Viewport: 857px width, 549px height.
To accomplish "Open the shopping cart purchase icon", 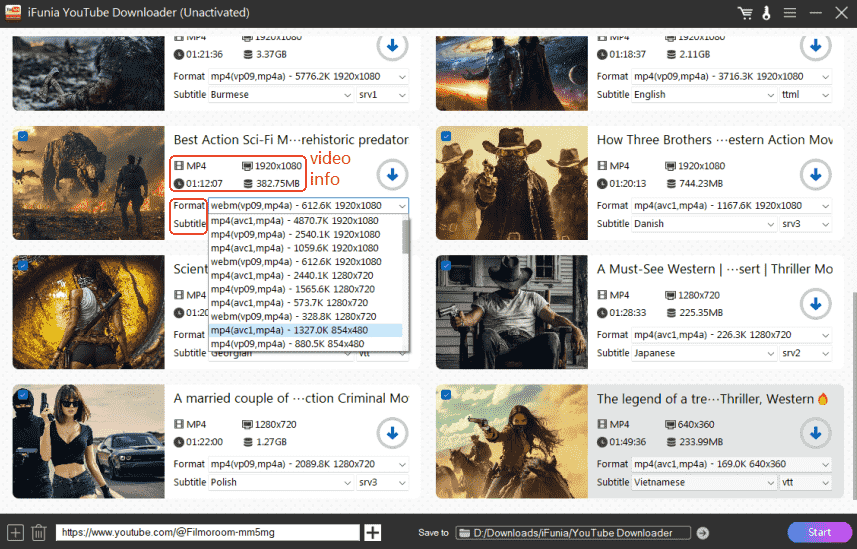I will pyautogui.click(x=744, y=12).
